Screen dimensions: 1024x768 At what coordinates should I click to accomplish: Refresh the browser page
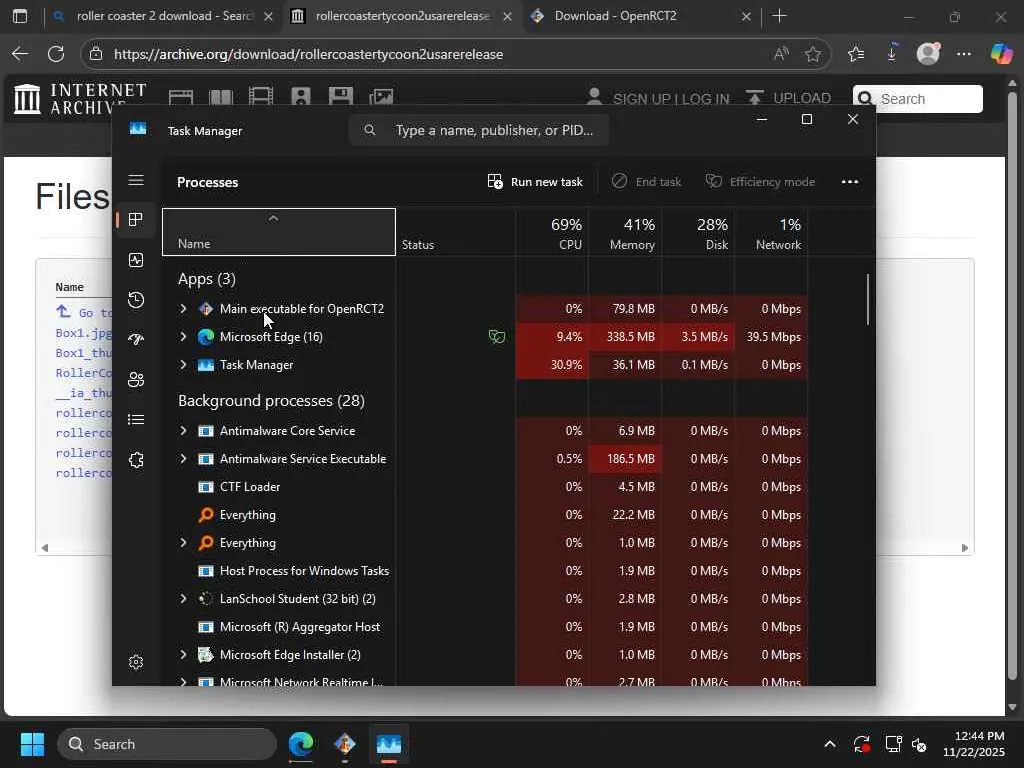(56, 54)
